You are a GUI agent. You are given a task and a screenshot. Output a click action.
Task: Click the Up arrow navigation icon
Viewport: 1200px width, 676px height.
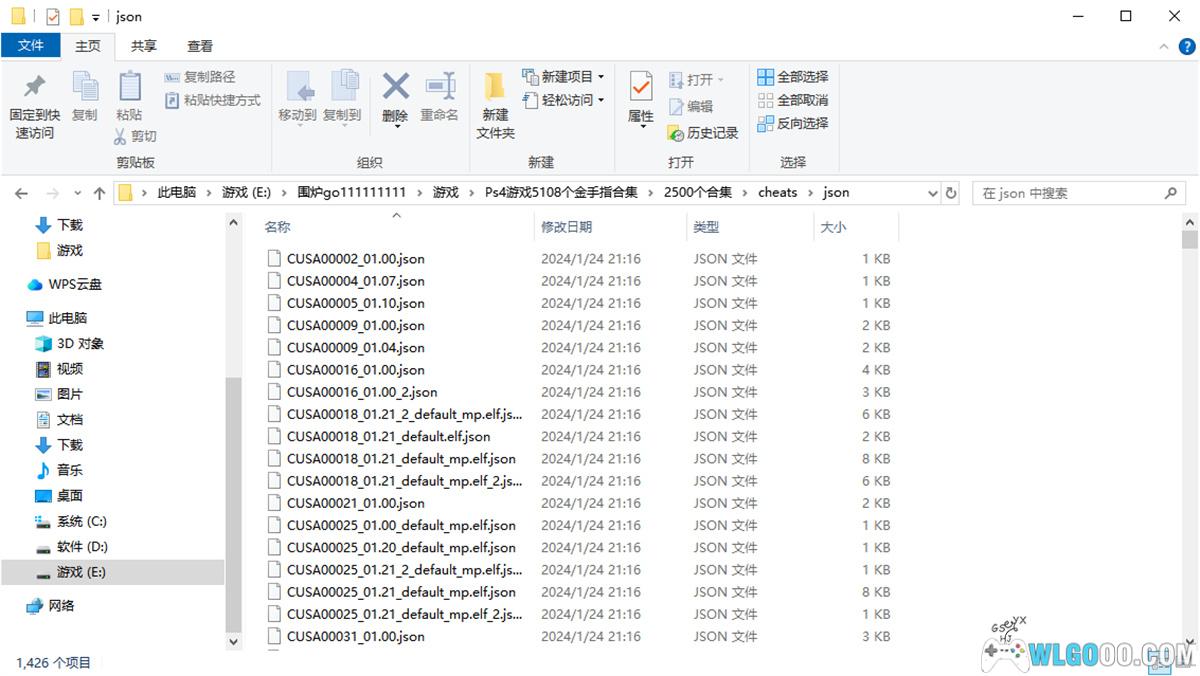click(99, 193)
